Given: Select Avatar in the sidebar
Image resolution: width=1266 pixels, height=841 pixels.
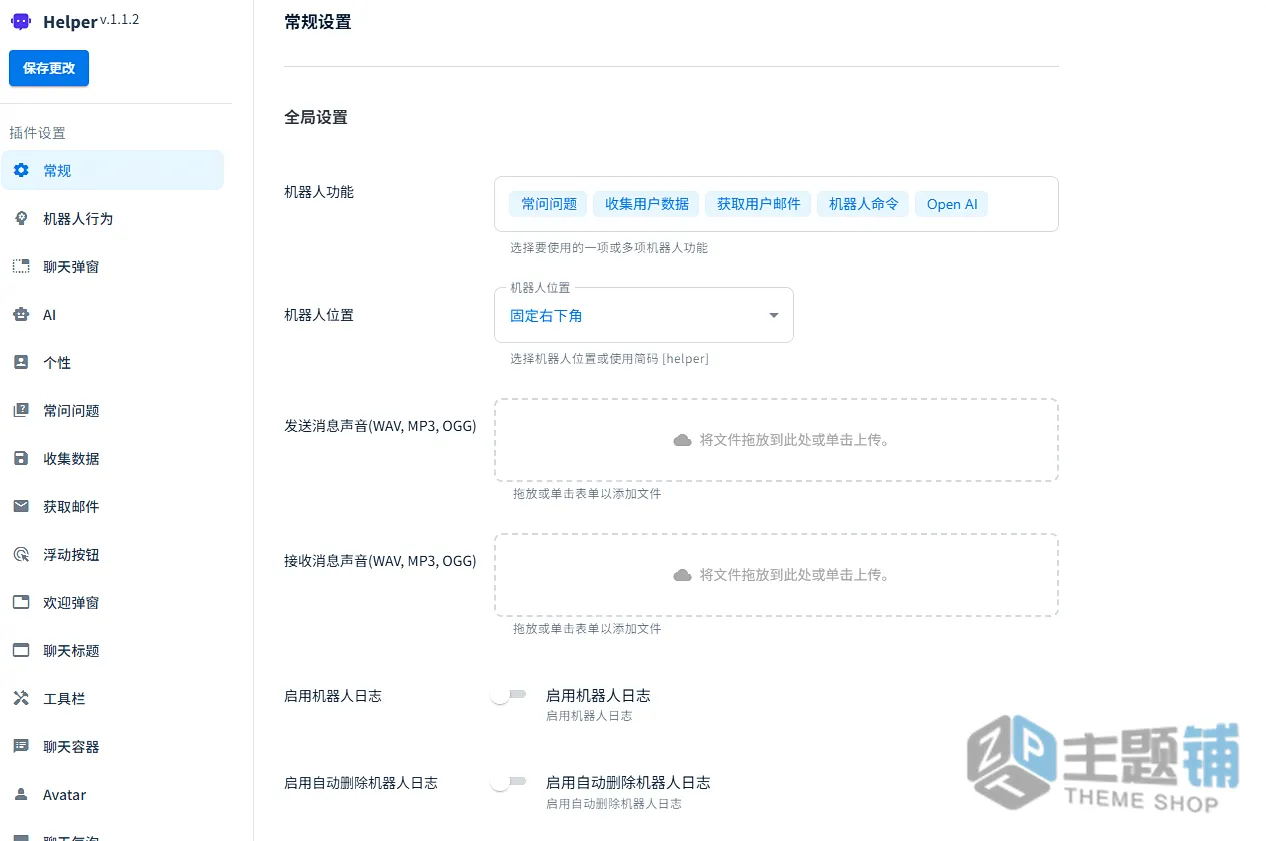Looking at the screenshot, I should [112, 794].
